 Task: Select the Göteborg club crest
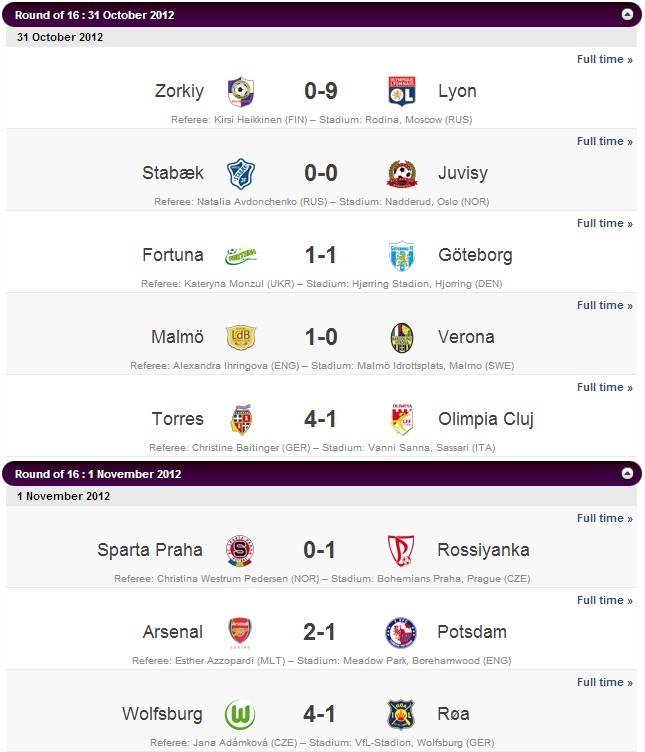point(401,256)
